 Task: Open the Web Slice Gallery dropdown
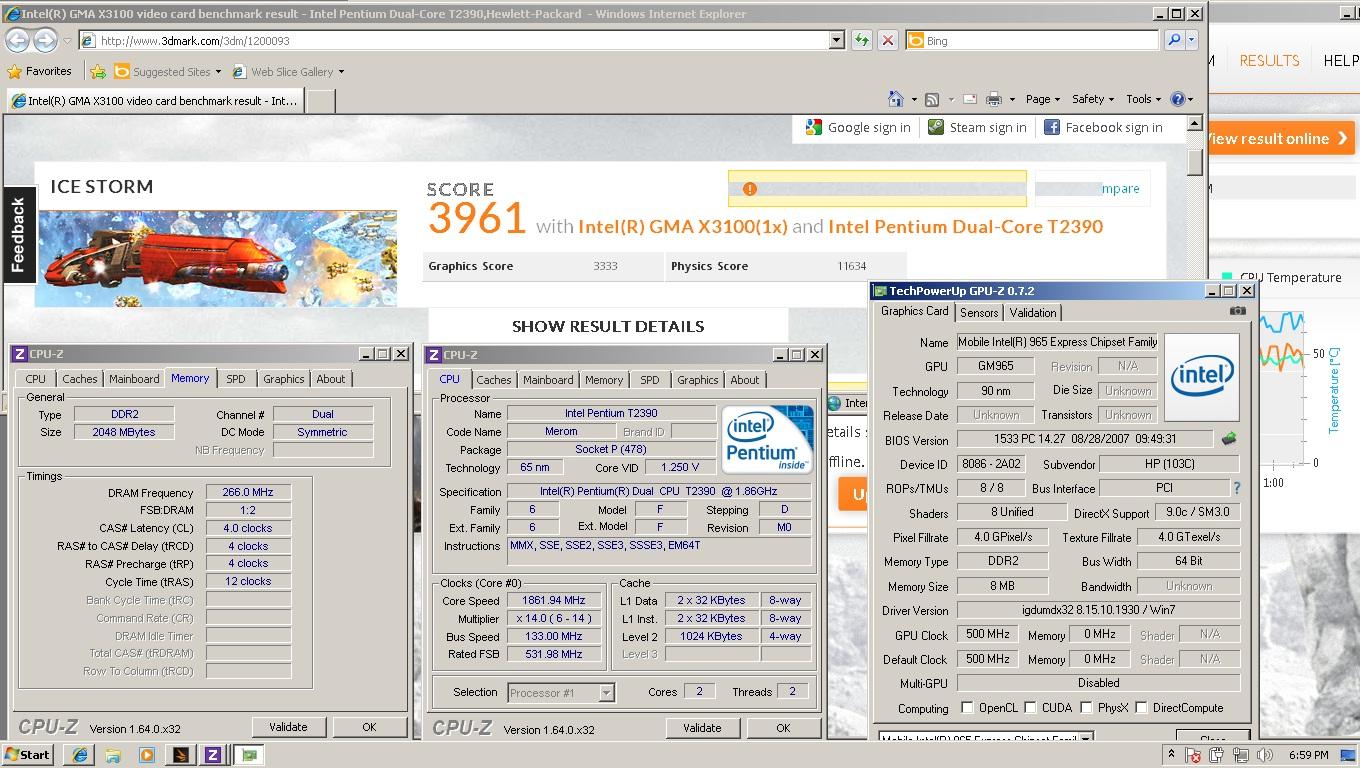coord(341,72)
